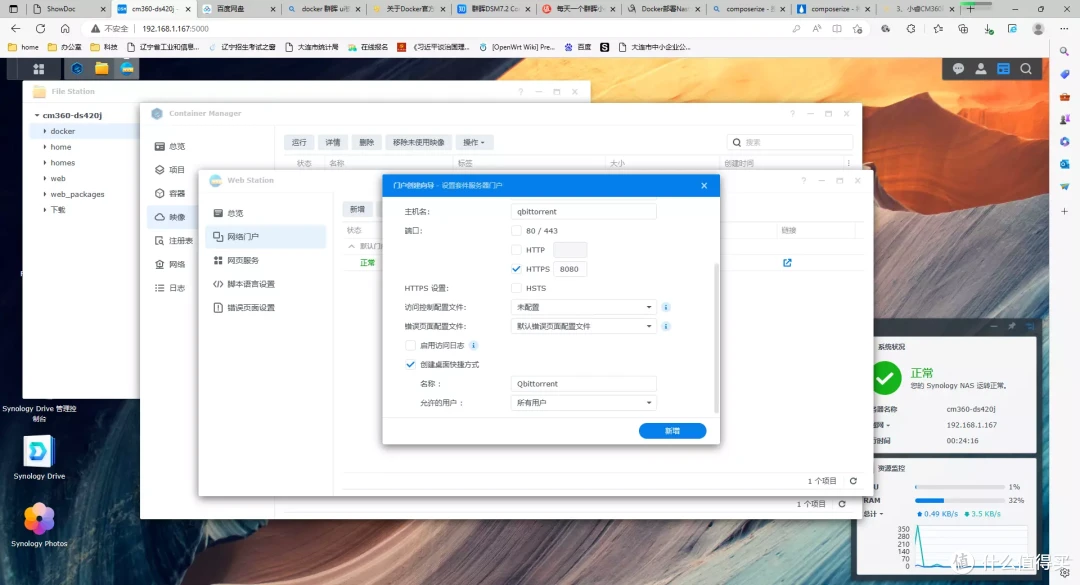Screen dimensions: 1080x585
Task: Open 错误页面配置文件 dropdown
Action: [583, 327]
